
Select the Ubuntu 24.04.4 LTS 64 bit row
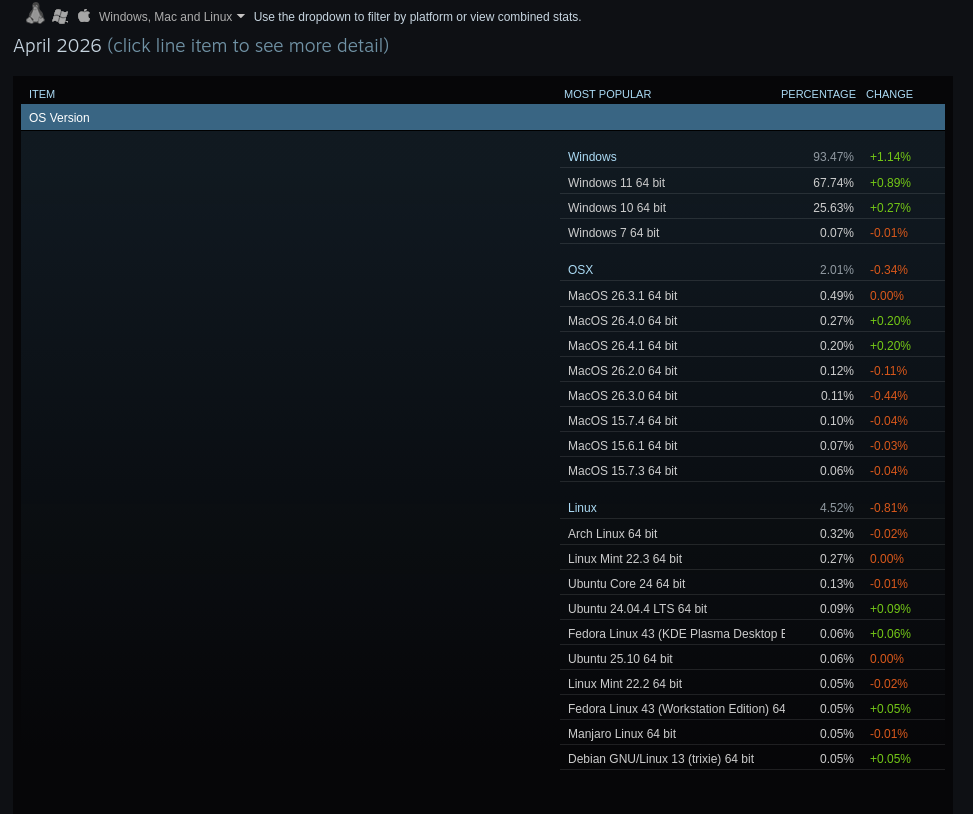752,609
